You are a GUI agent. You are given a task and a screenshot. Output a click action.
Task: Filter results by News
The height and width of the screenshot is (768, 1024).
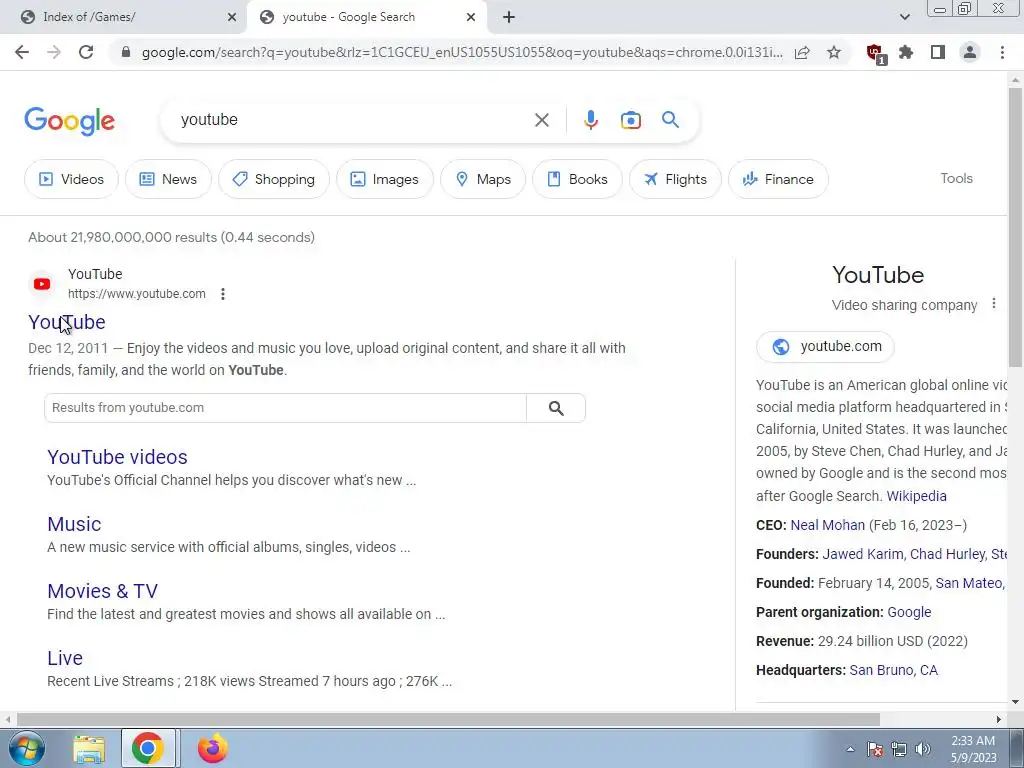[168, 179]
